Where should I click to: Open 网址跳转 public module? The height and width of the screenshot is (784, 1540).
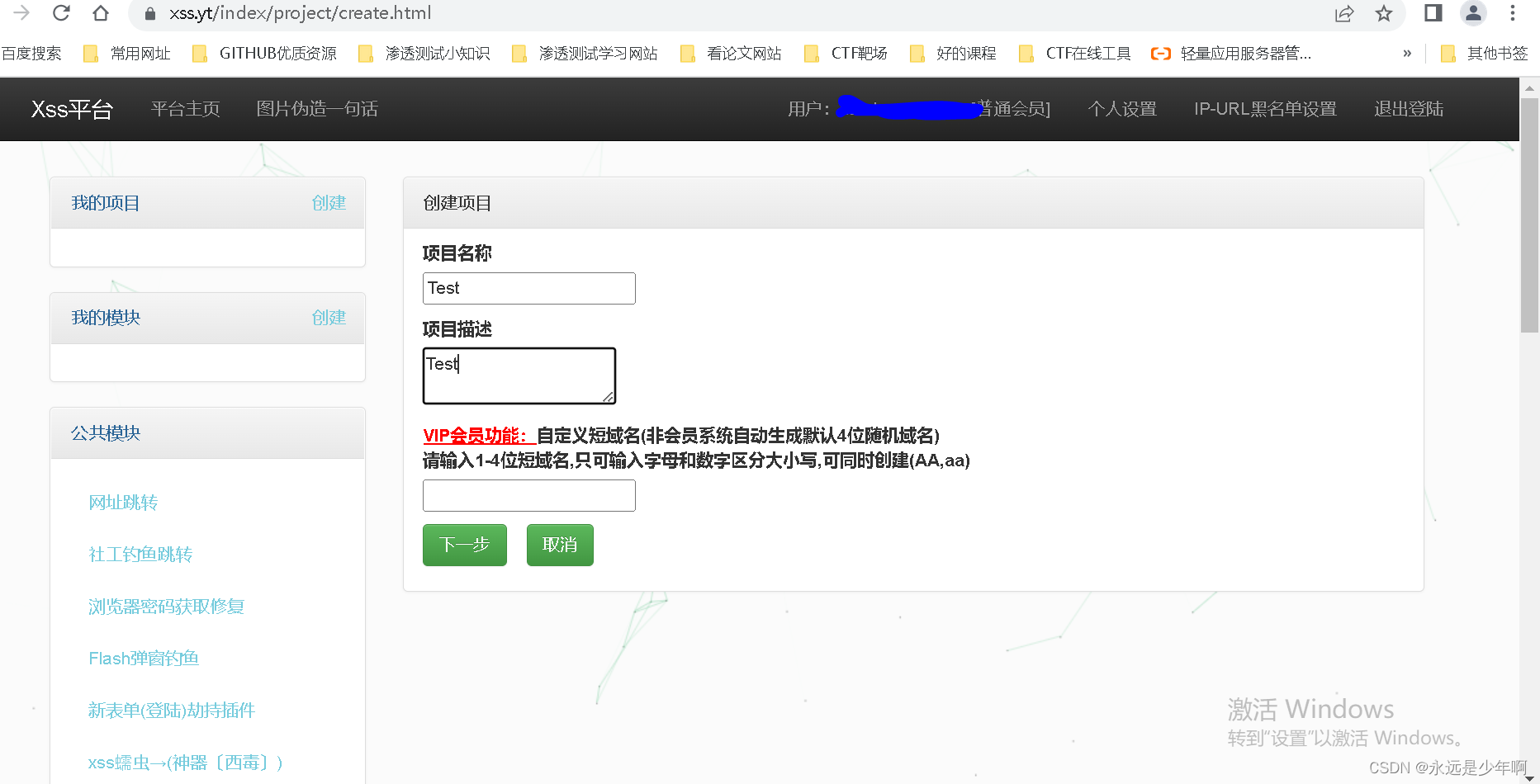(123, 503)
